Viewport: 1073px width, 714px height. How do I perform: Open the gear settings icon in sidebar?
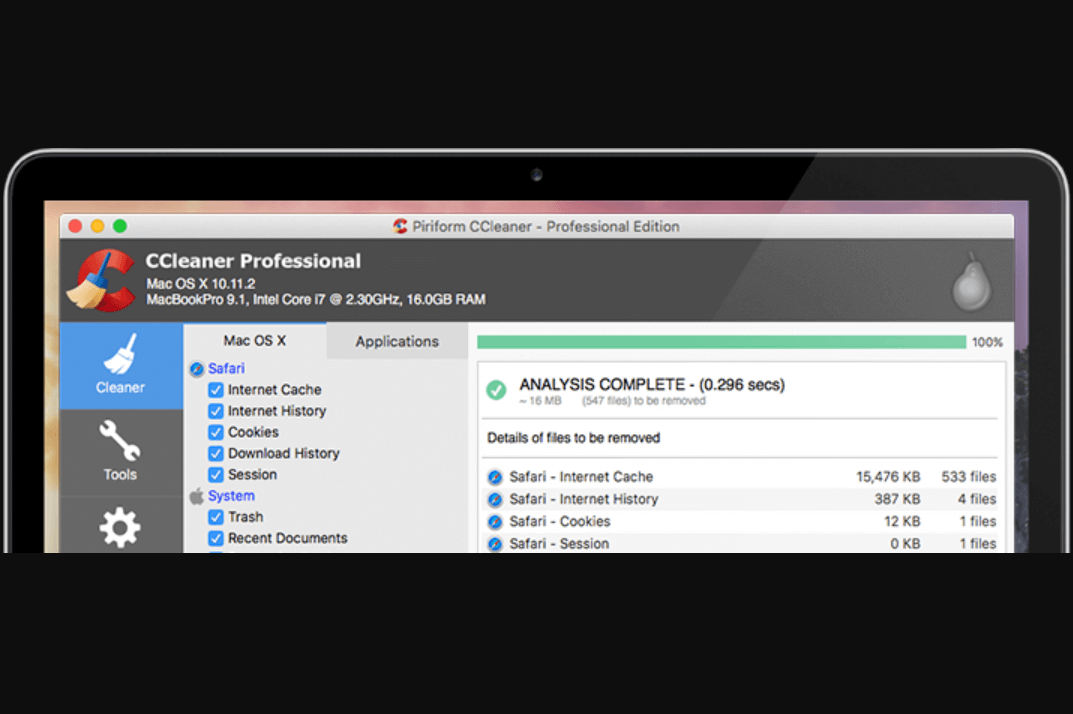pos(119,527)
